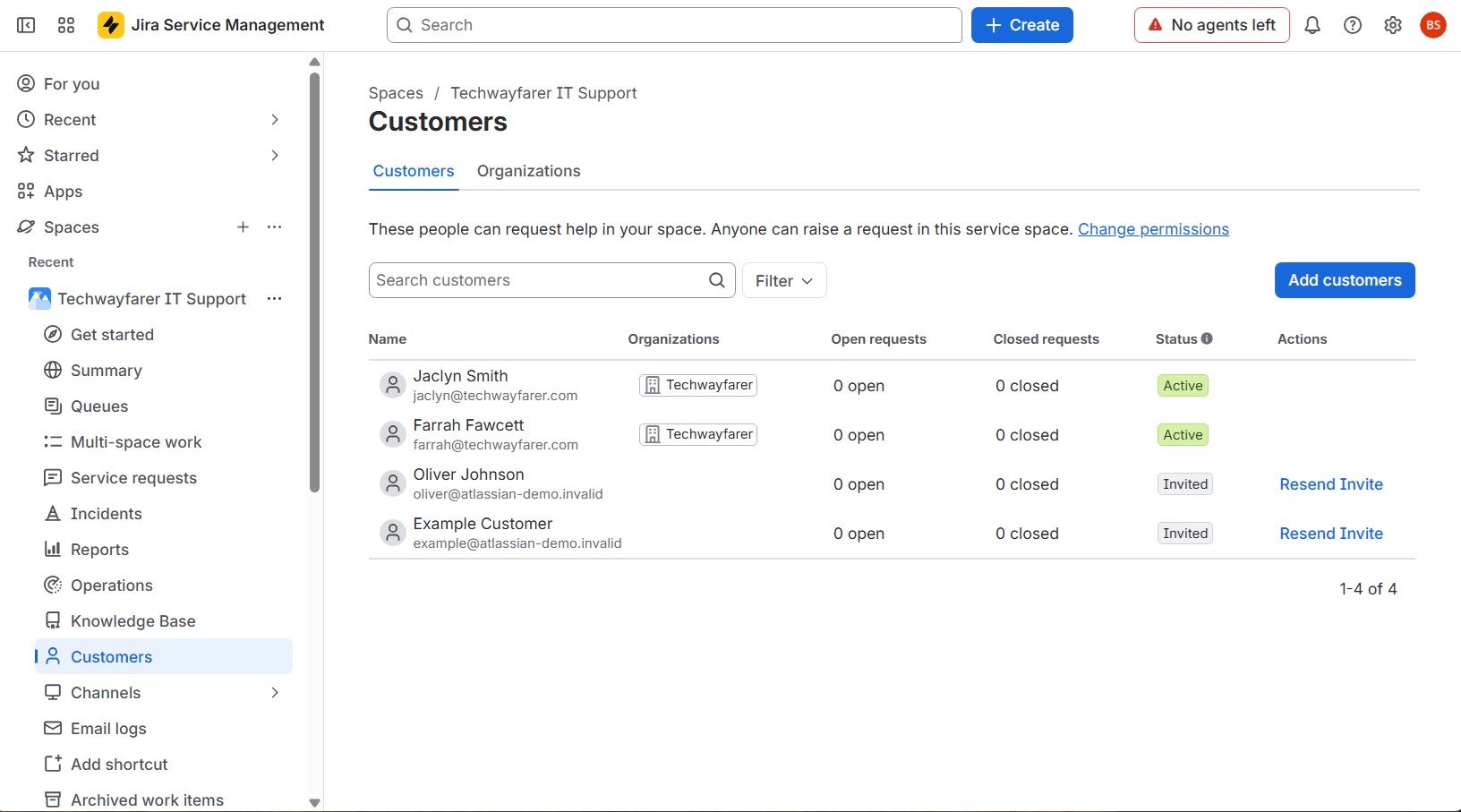Go to Queues
The width and height of the screenshot is (1461, 812).
click(x=164, y=406)
